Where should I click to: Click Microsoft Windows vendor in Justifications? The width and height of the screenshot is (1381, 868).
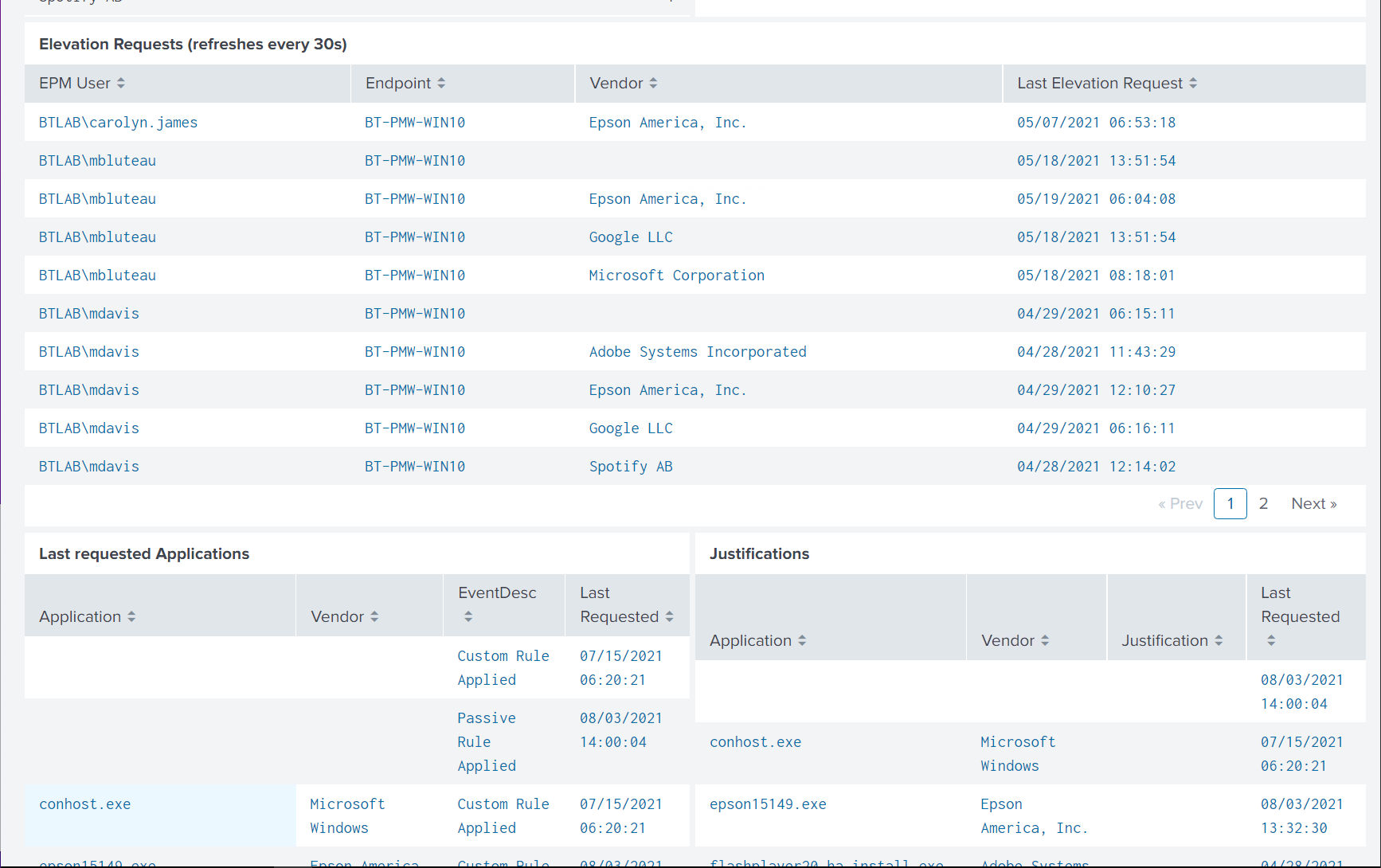click(1018, 753)
